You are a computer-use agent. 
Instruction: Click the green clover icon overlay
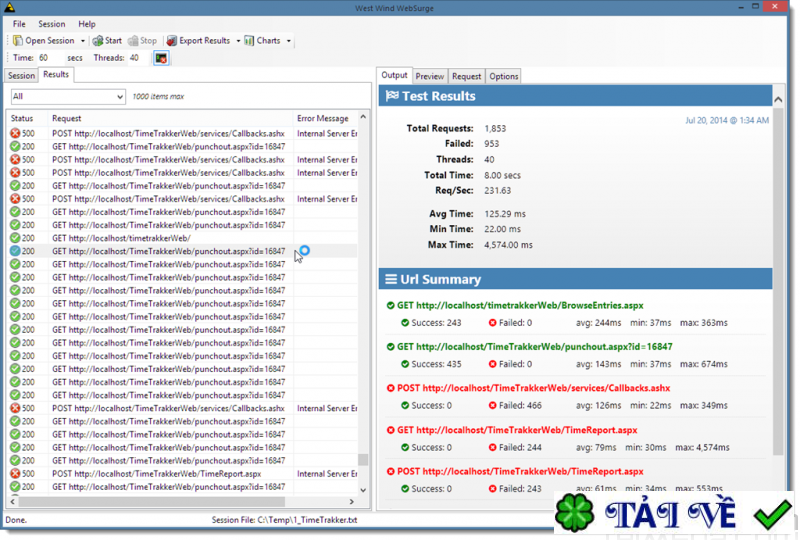pyautogui.click(x=574, y=513)
